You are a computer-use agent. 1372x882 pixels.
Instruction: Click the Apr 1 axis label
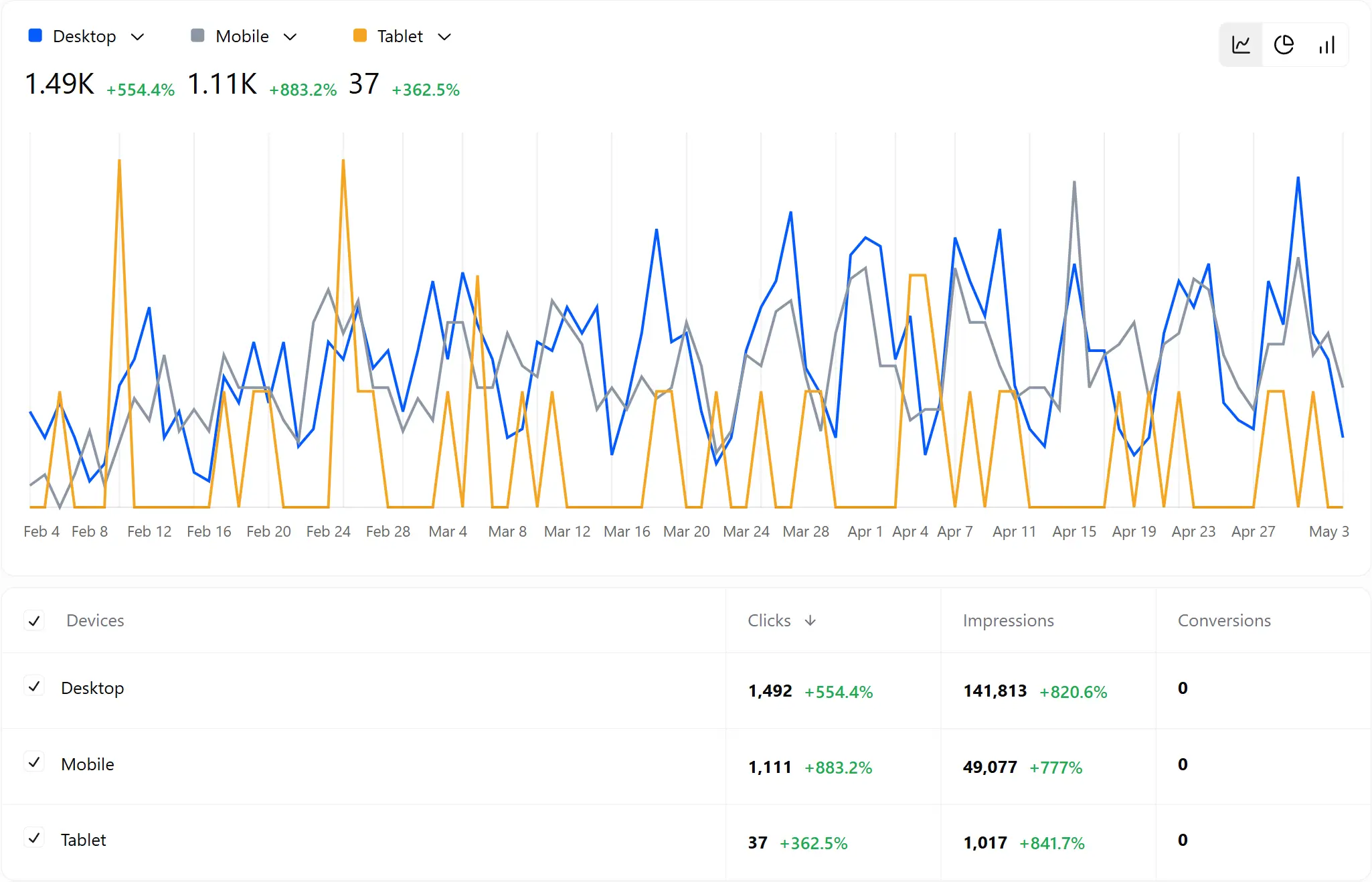click(x=865, y=532)
